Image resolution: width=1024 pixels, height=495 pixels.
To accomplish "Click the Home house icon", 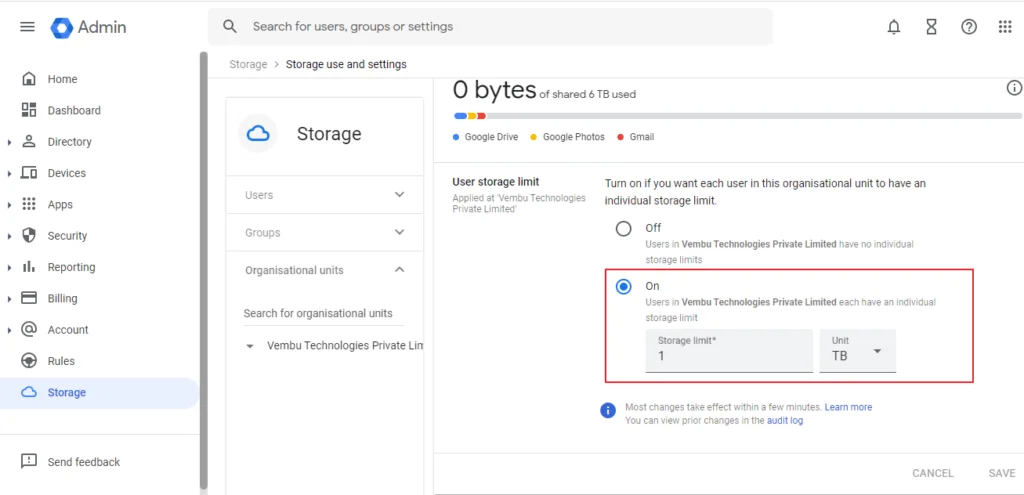I will tap(29, 79).
